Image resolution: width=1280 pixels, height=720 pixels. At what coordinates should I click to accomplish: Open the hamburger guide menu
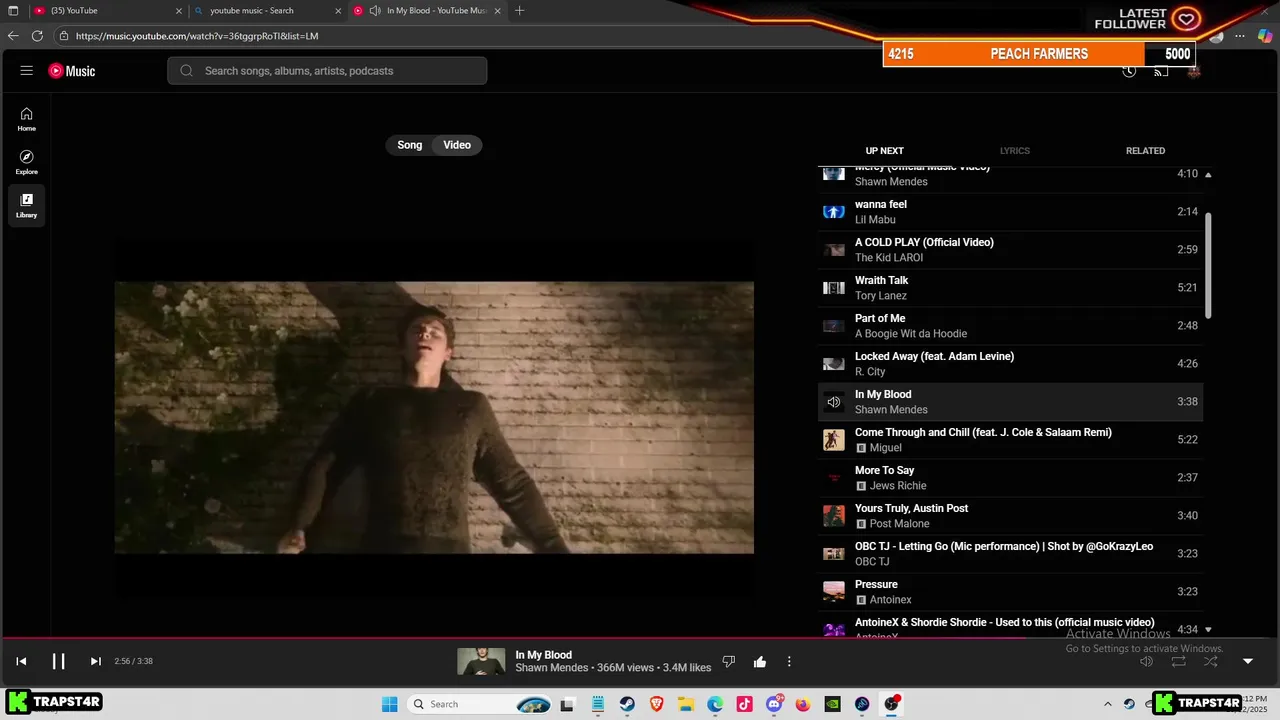tap(27, 71)
